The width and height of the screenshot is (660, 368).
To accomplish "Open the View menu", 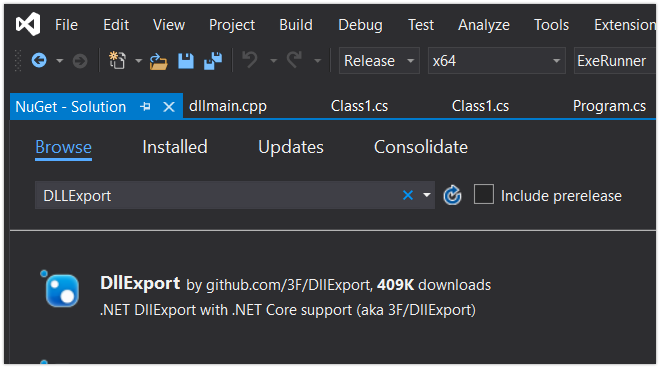I will point(169,25).
